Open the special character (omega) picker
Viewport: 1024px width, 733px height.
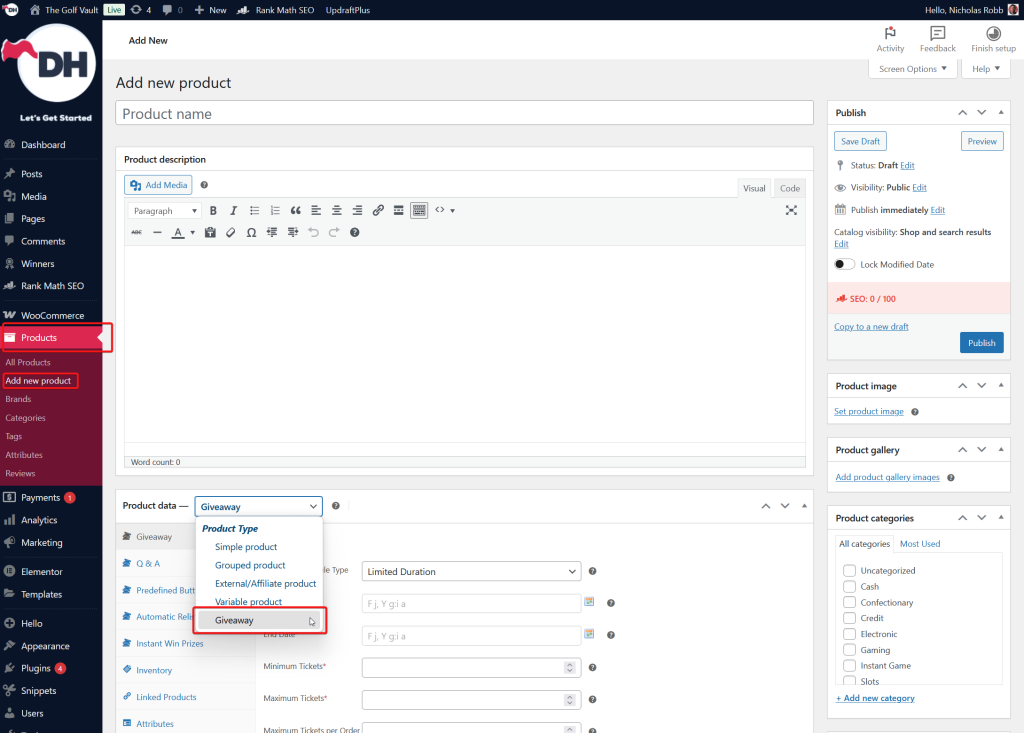pos(251,232)
